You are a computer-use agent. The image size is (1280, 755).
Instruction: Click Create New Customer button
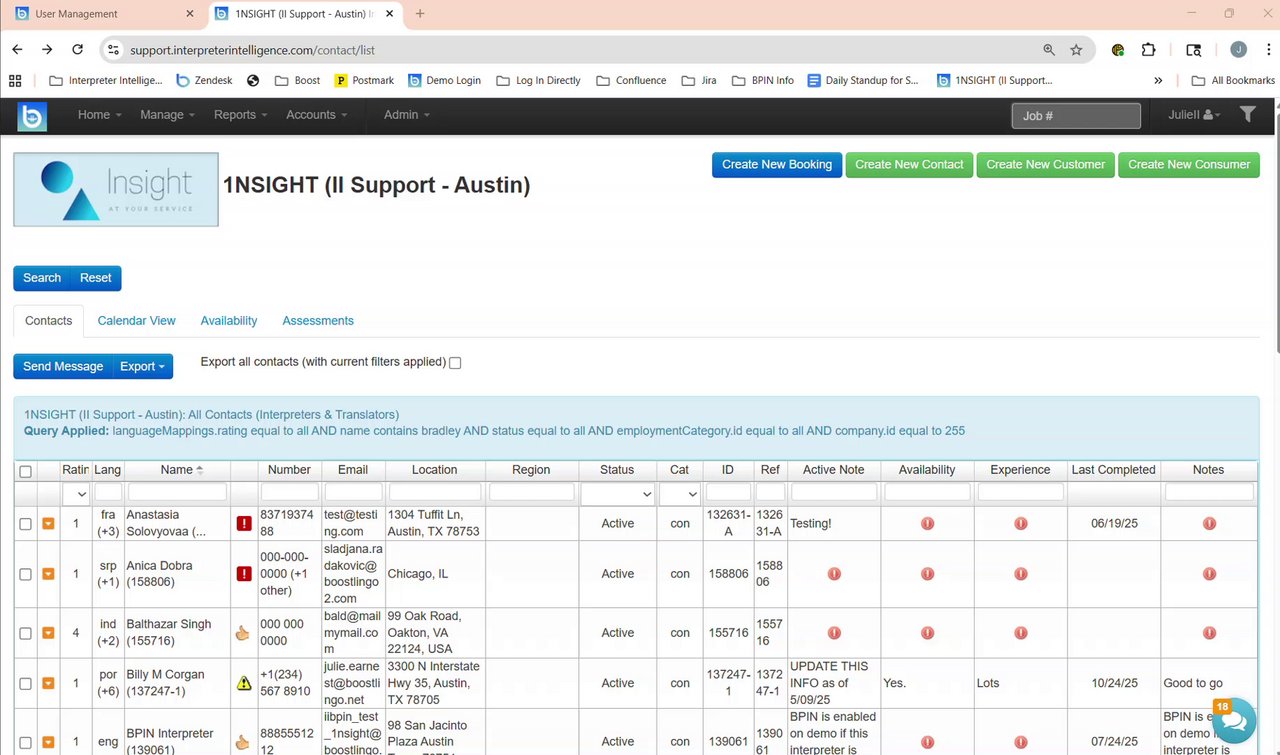1046,165
